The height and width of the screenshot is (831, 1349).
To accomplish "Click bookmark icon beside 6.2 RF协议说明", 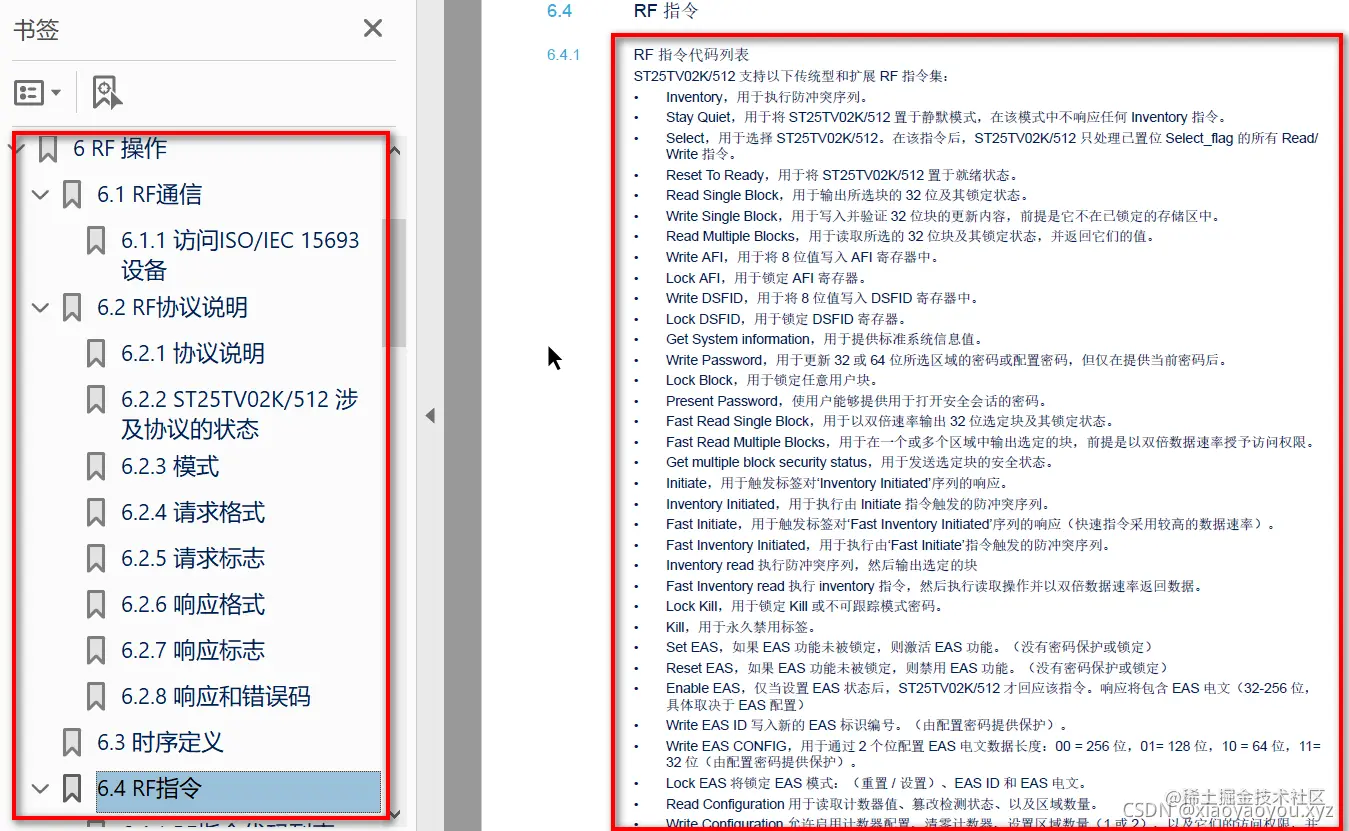I will click(72, 307).
